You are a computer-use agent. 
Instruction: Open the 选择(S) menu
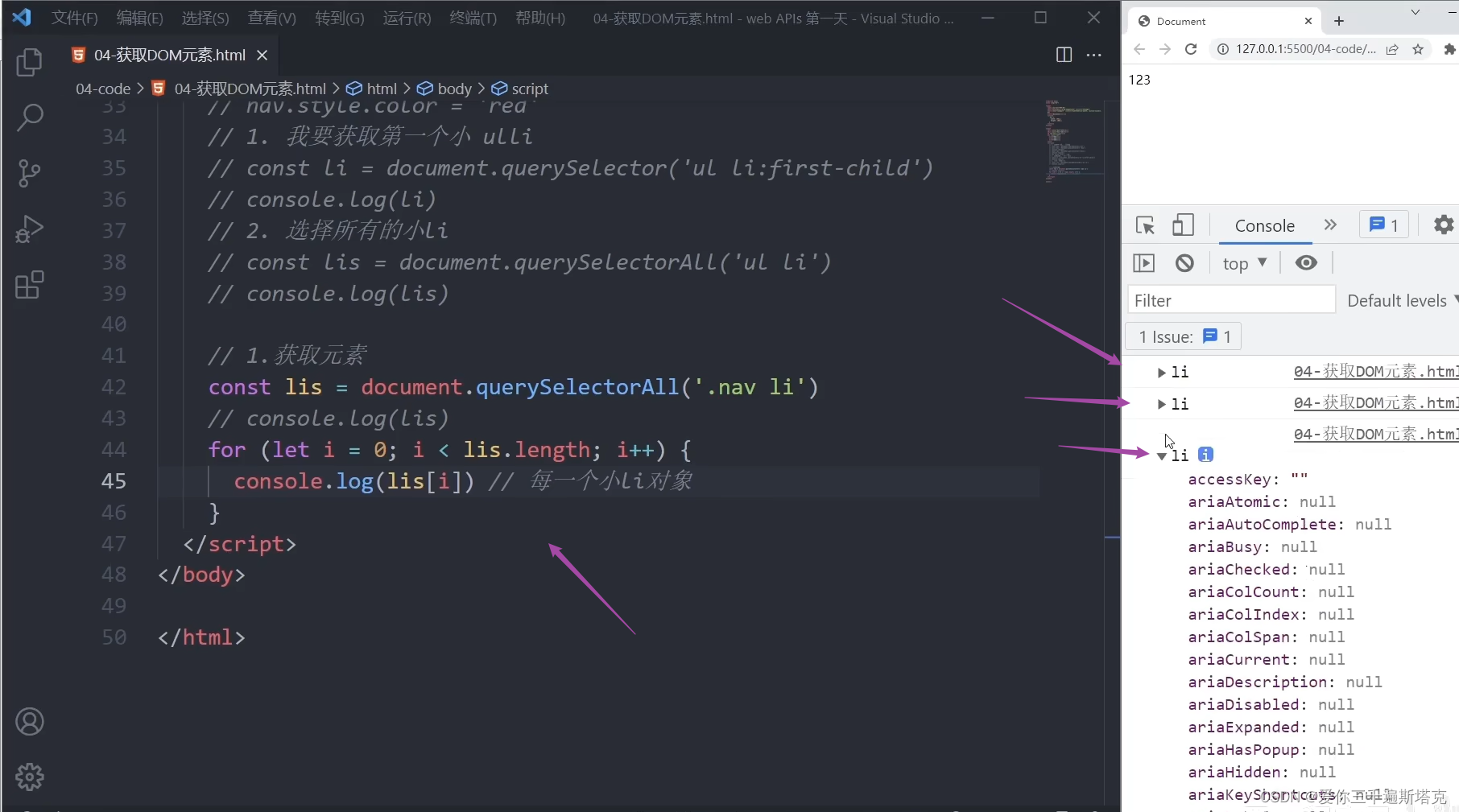[x=205, y=18]
